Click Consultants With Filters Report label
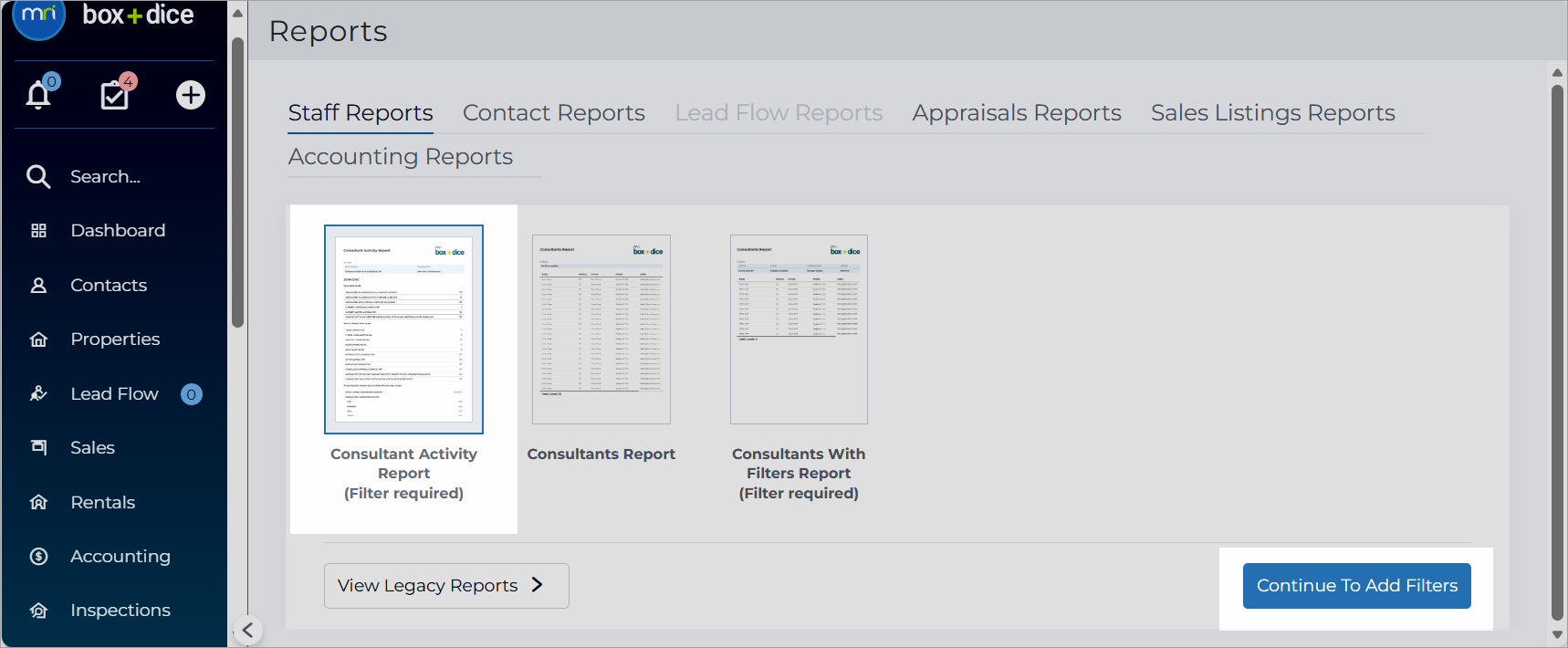Image resolution: width=1568 pixels, height=648 pixels. click(x=799, y=474)
